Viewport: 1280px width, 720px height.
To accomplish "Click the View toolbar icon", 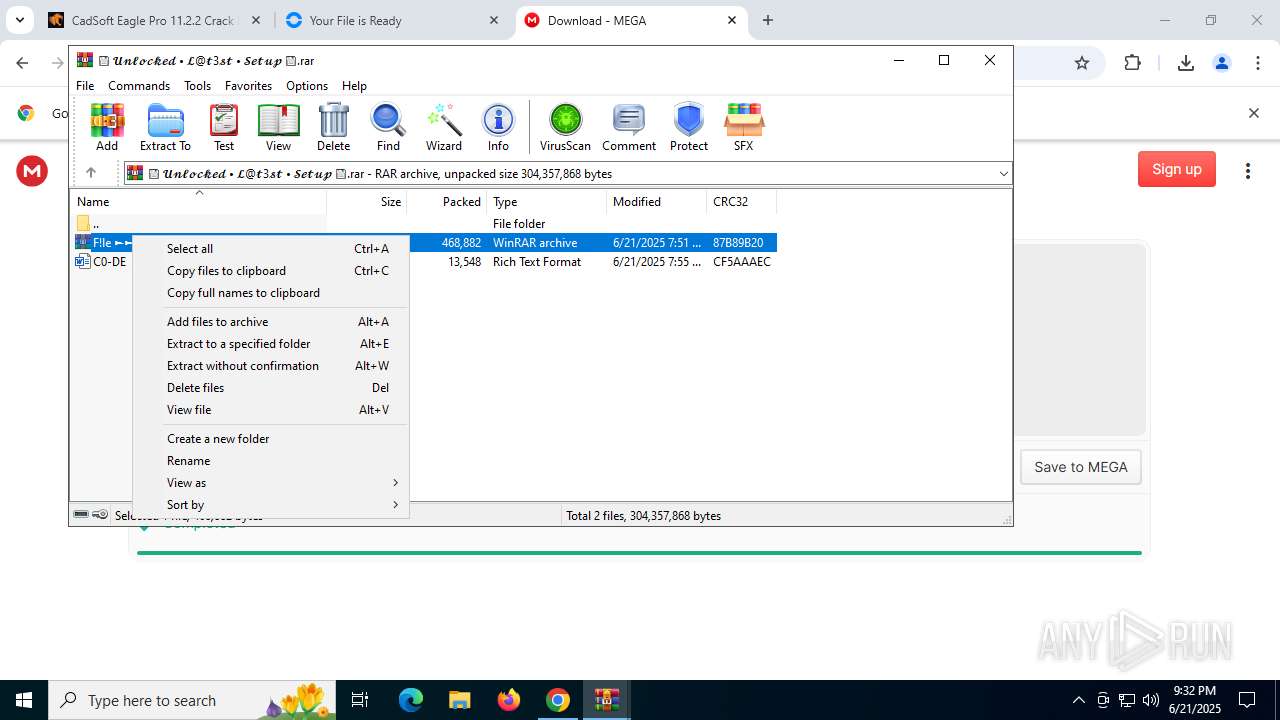I will 278,127.
